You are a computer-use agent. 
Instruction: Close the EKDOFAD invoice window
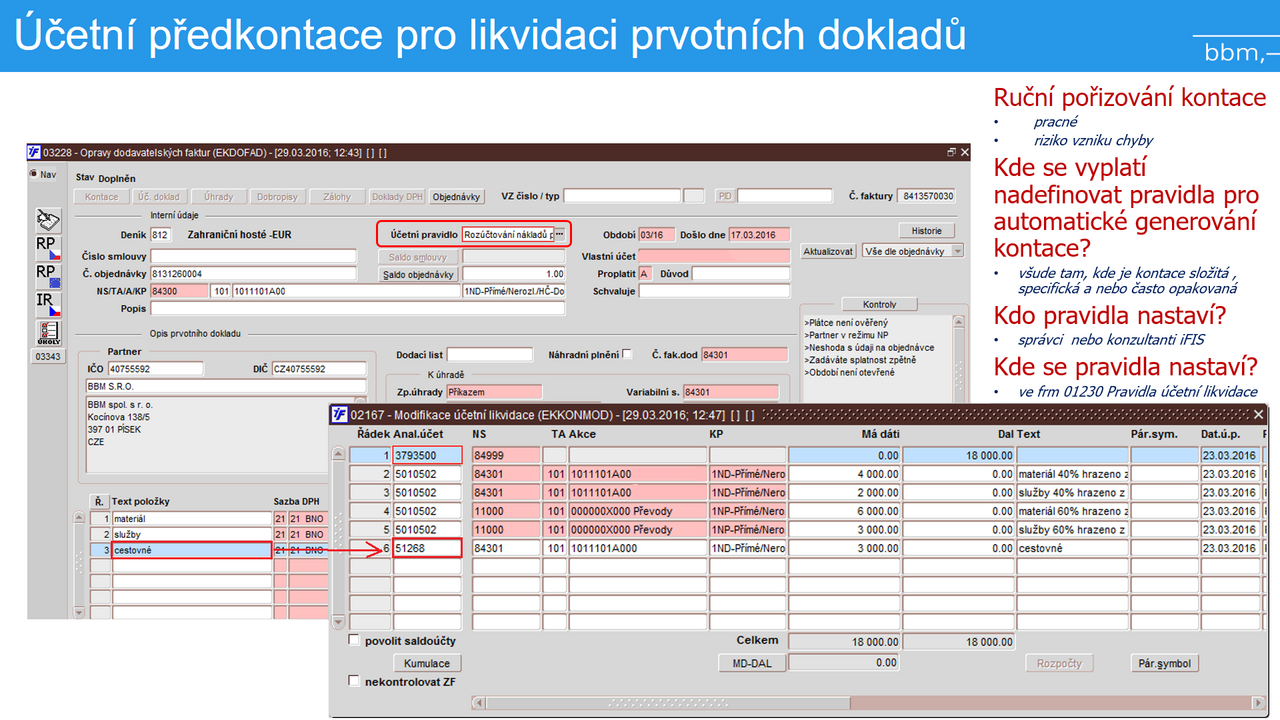[x=964, y=153]
